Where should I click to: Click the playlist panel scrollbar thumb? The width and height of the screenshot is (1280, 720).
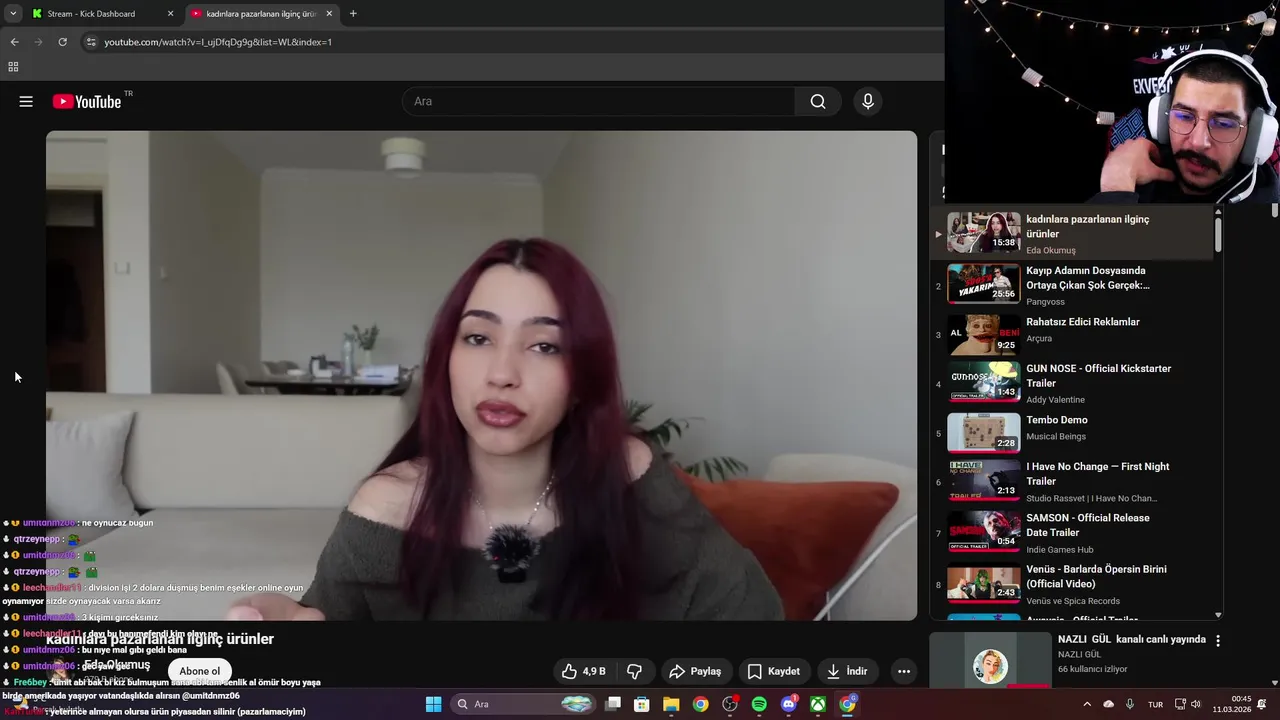click(1218, 235)
